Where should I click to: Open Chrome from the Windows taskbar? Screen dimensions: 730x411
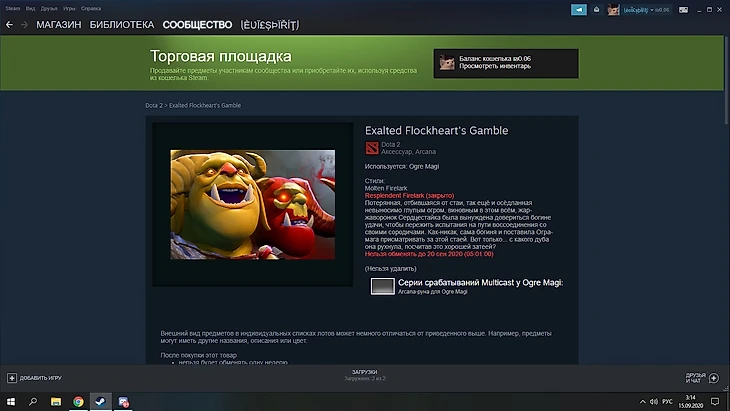78,401
